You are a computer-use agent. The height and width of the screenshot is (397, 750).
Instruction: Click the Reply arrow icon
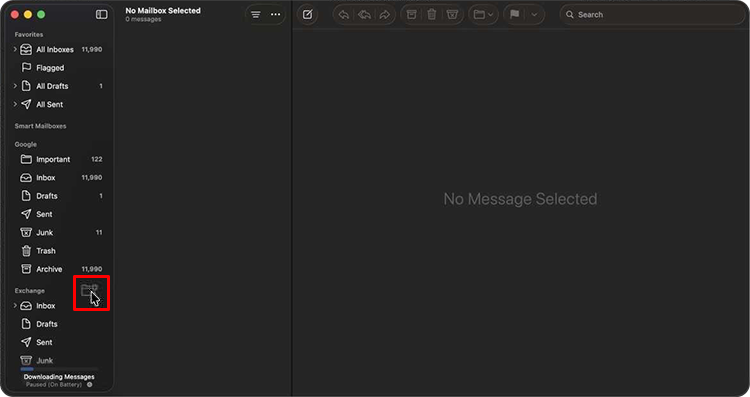coord(343,14)
